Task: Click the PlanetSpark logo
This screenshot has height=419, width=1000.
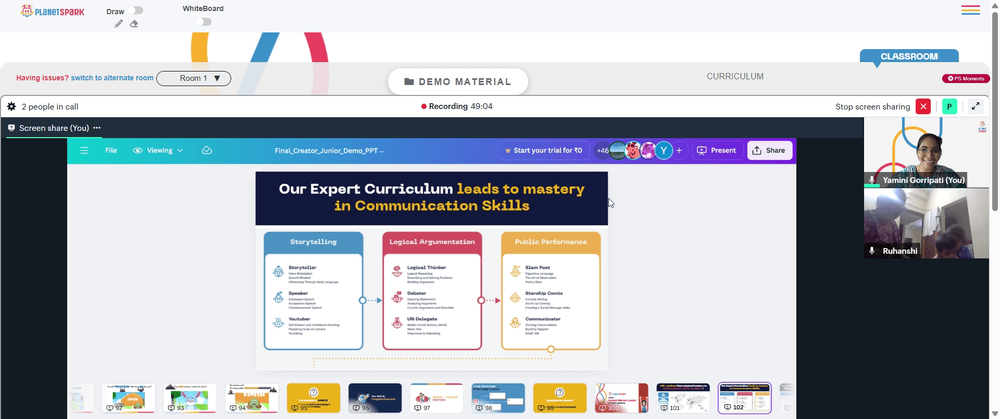Action: pos(52,11)
